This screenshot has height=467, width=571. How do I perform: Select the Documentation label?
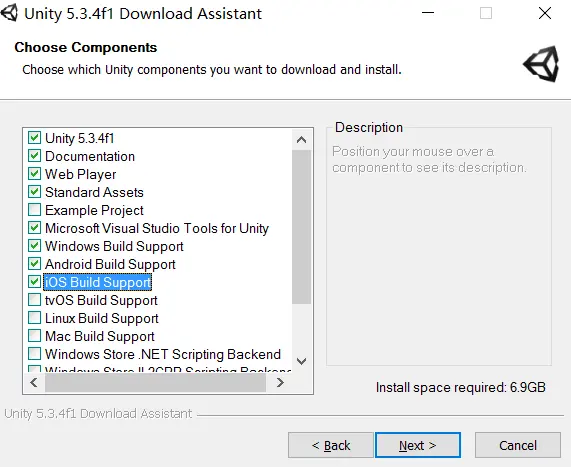[x=90, y=156]
